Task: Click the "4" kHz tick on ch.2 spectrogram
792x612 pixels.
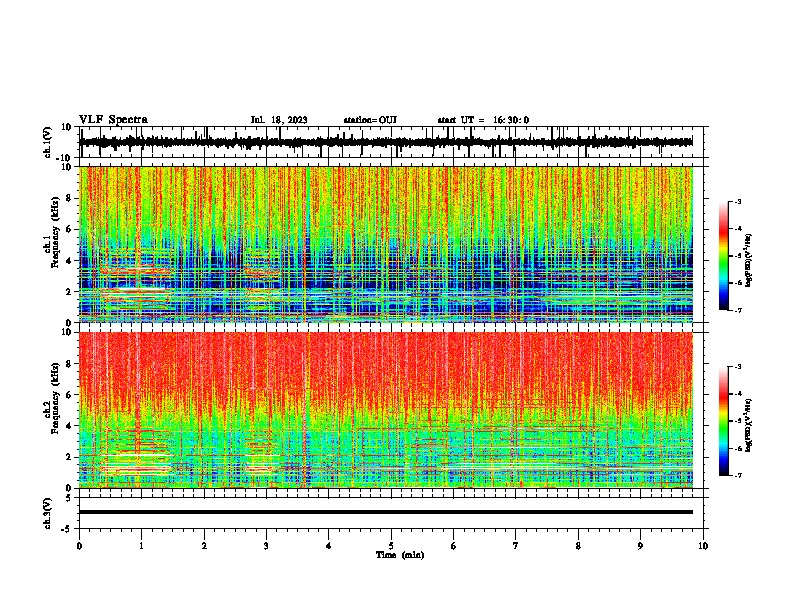Action: [70, 426]
